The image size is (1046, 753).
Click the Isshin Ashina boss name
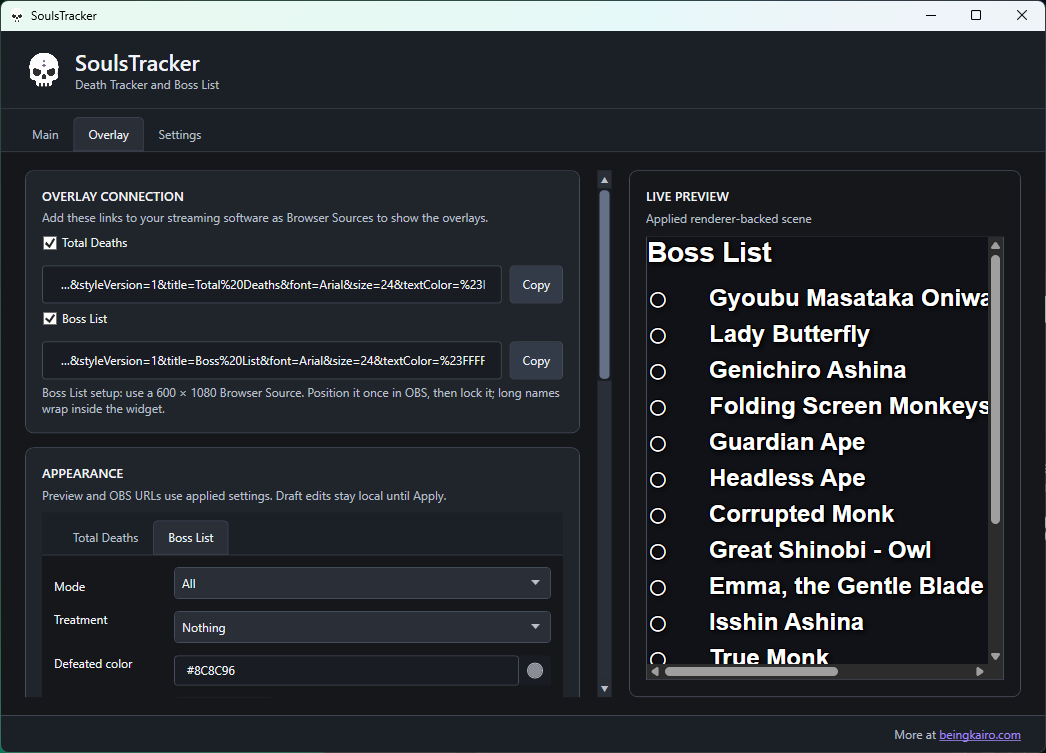(x=787, y=622)
